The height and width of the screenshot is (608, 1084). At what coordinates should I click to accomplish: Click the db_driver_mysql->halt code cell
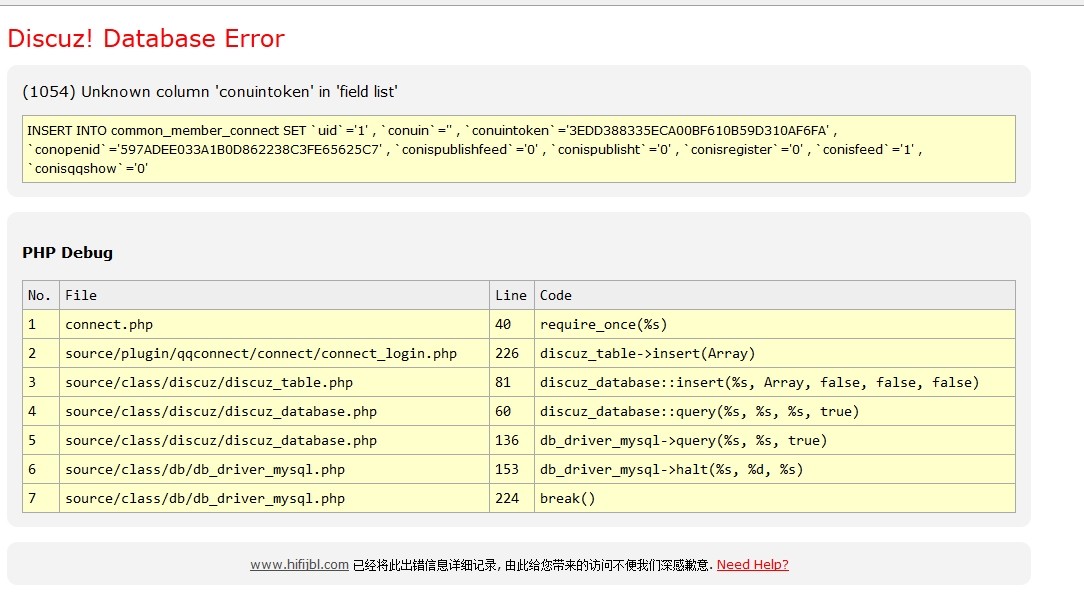[x=671, y=470]
